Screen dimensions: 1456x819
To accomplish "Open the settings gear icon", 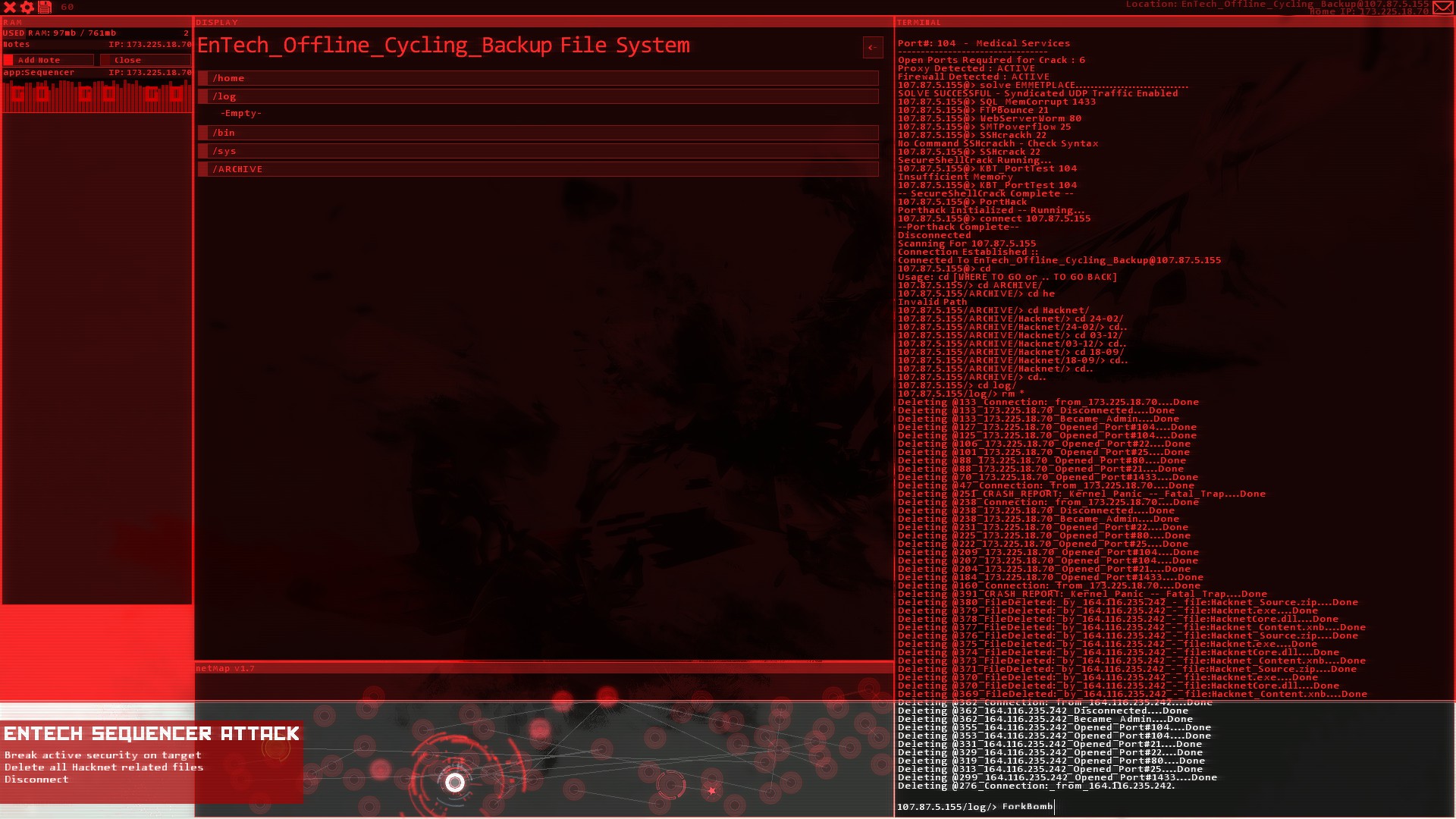I will click(x=27, y=7).
